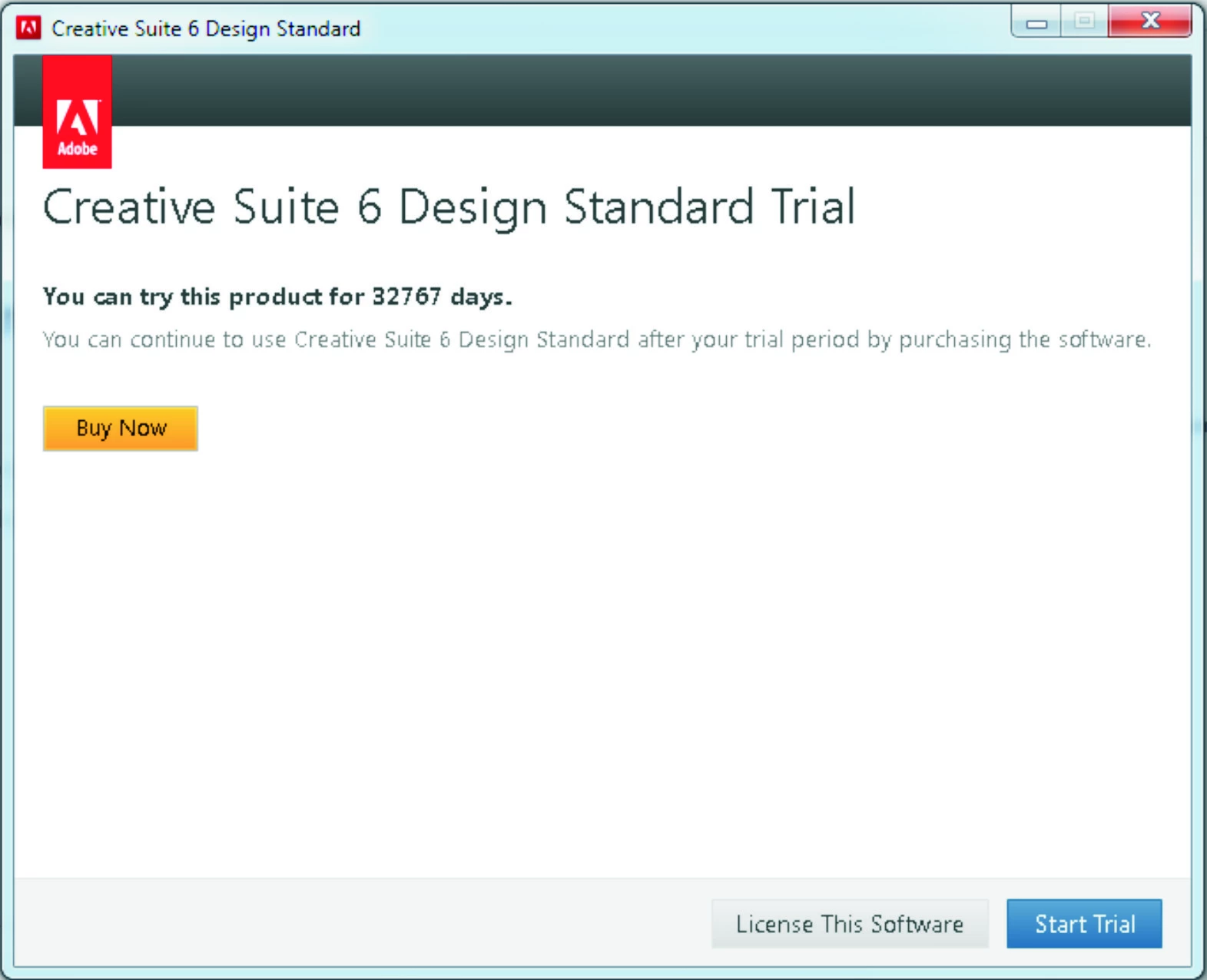Image resolution: width=1207 pixels, height=980 pixels.
Task: Click text 'You can try this product for 32767 days.'
Action: pyautogui.click(x=277, y=296)
